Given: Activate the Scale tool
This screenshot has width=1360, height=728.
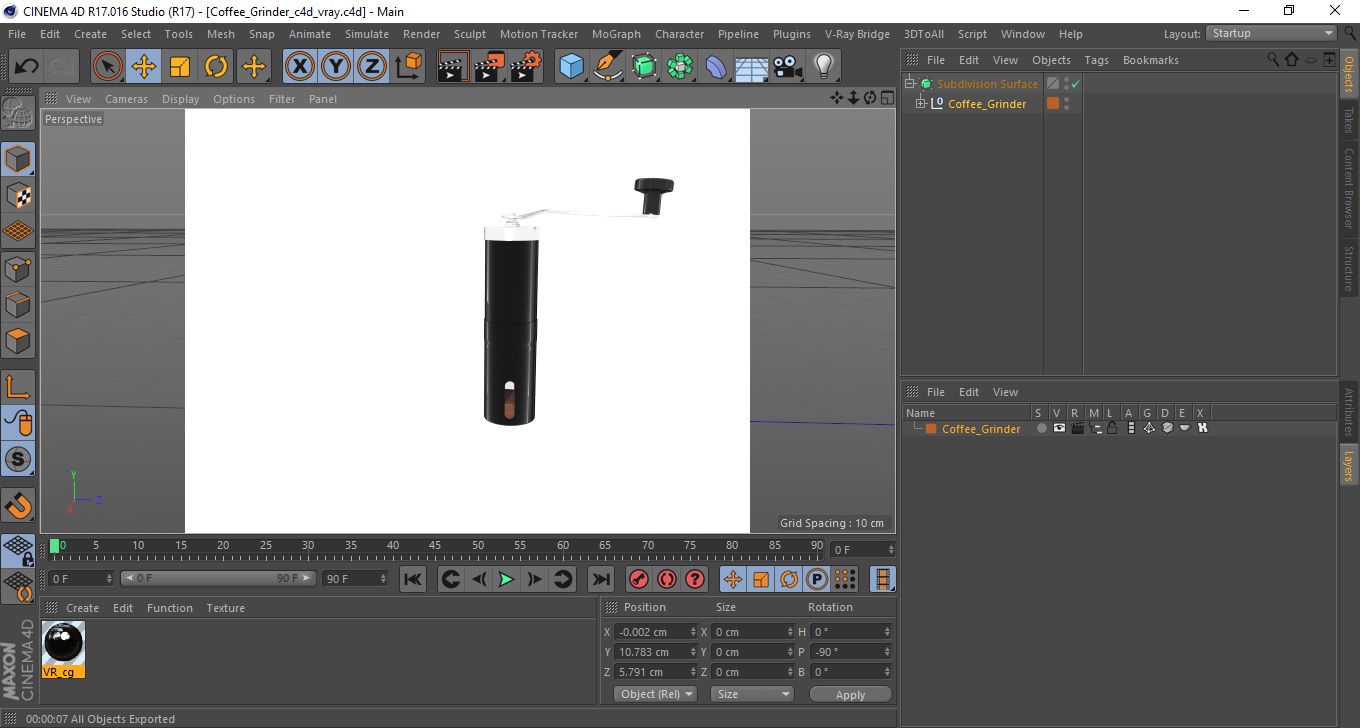Looking at the screenshot, I should 180,67.
